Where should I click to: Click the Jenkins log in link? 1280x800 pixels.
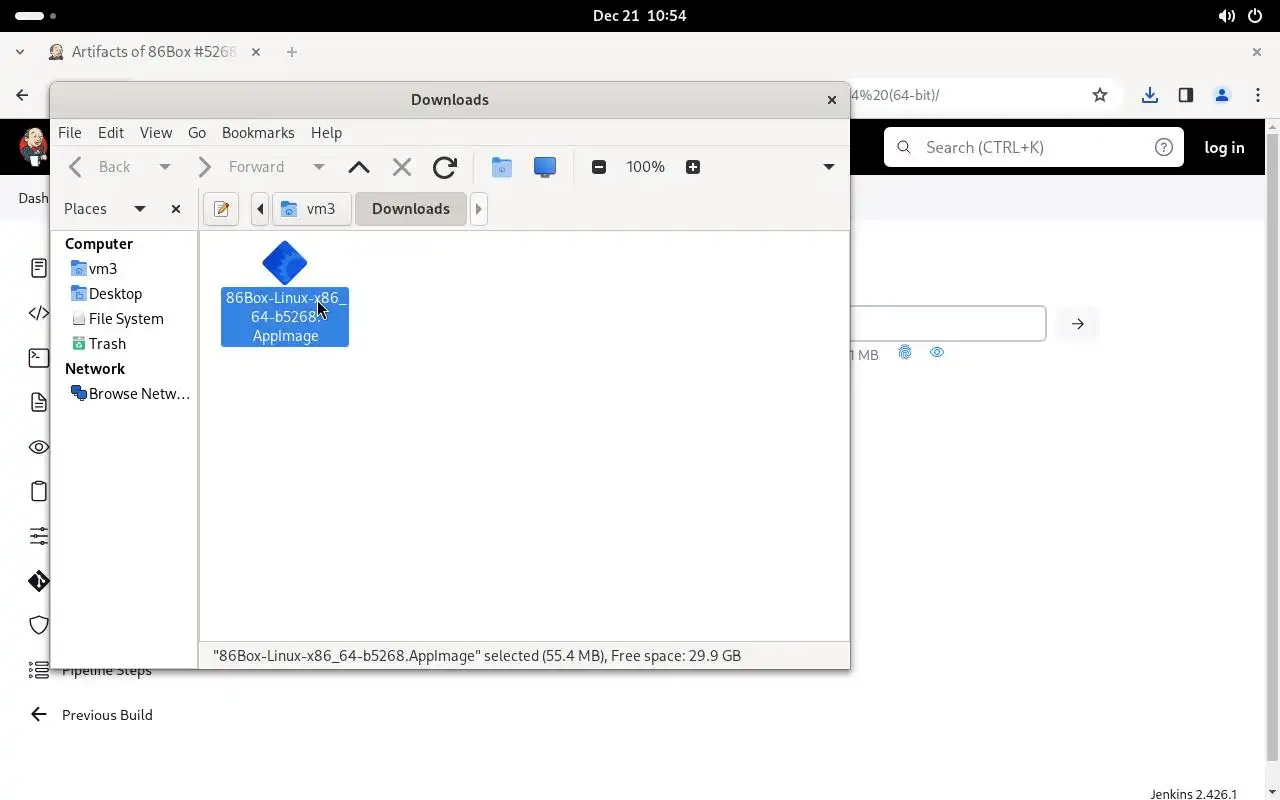click(1224, 147)
